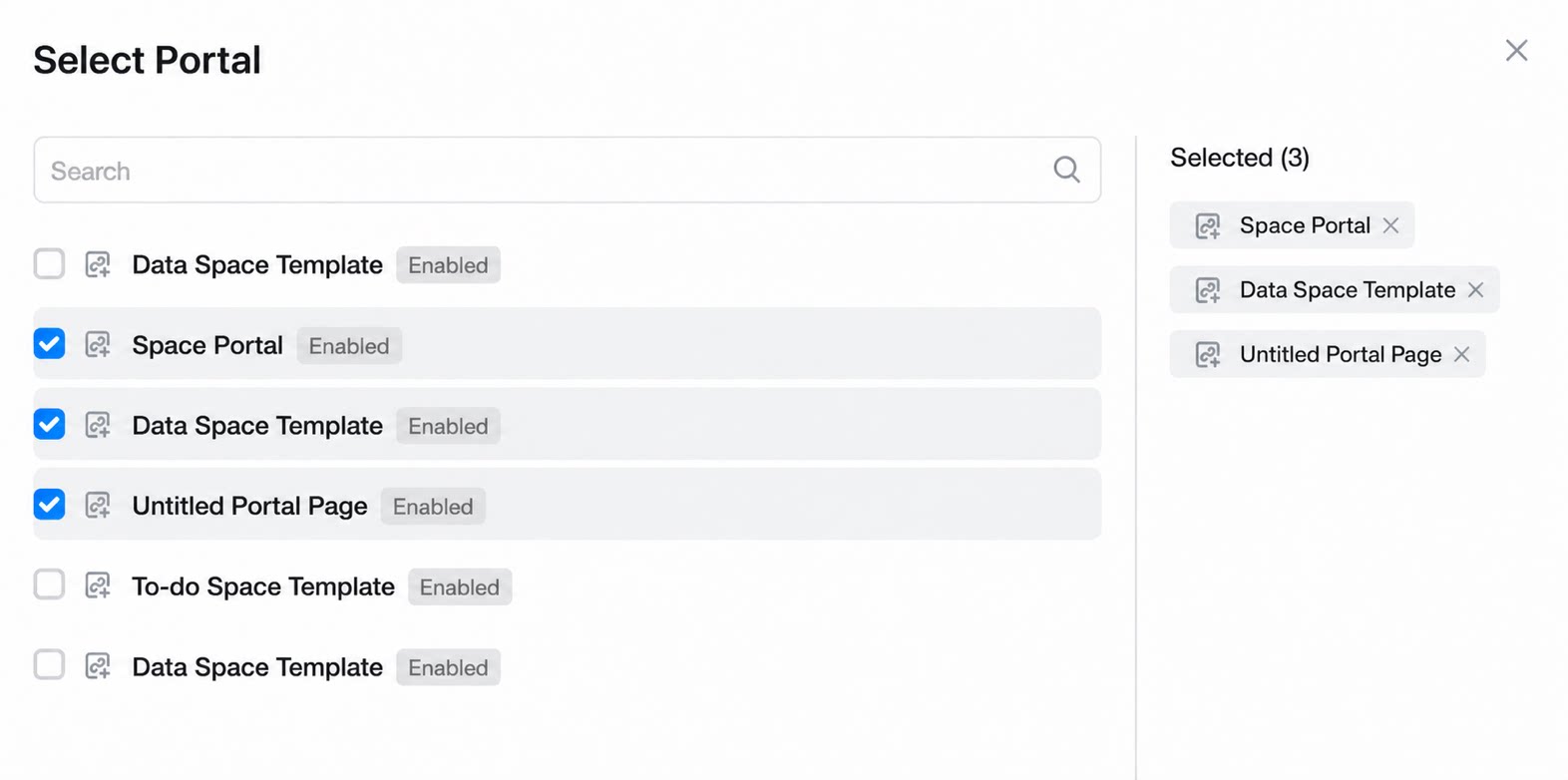Remove Space Portal from selected list

pyautogui.click(x=1390, y=225)
